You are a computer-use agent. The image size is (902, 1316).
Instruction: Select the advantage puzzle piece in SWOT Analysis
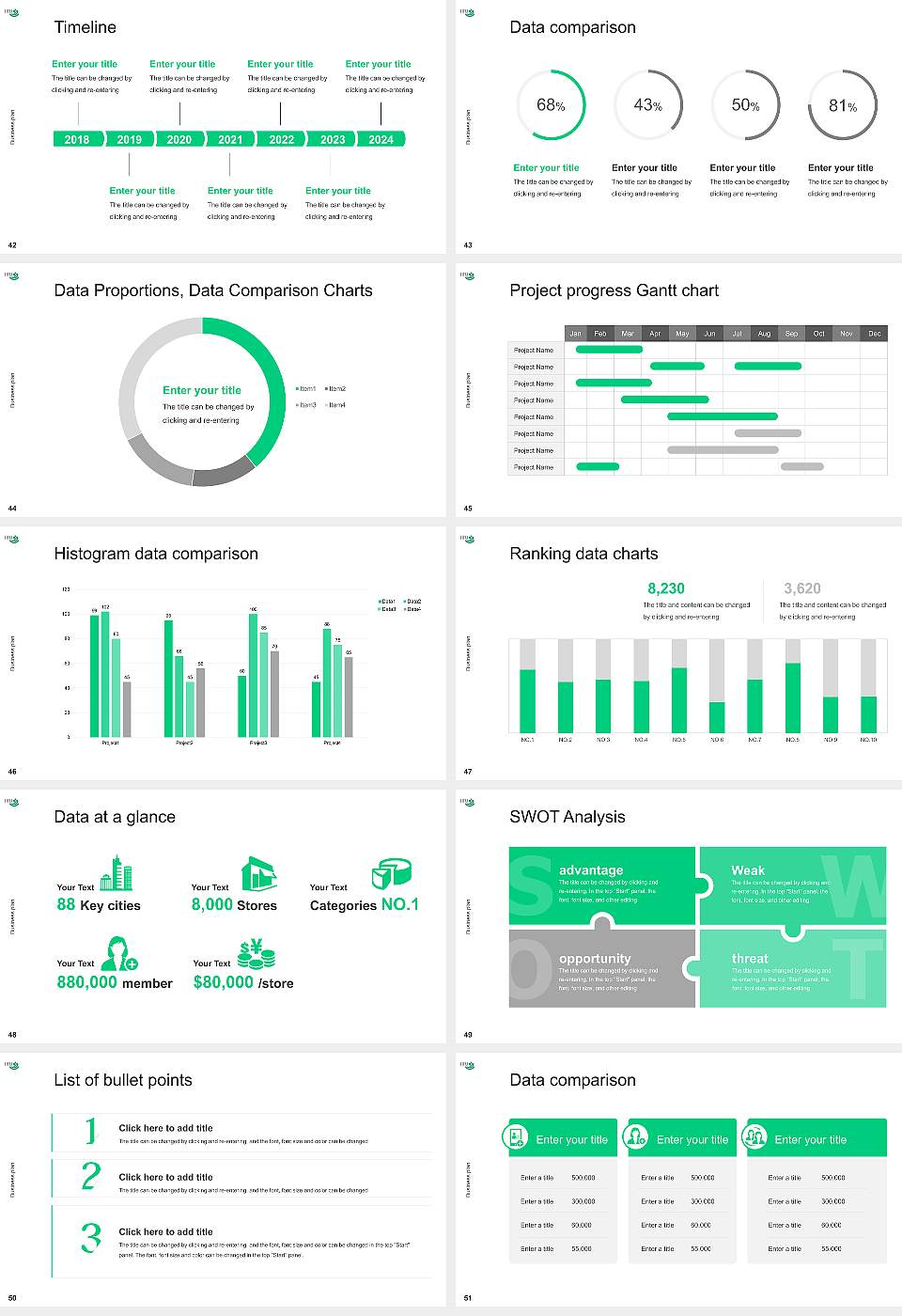tap(601, 885)
